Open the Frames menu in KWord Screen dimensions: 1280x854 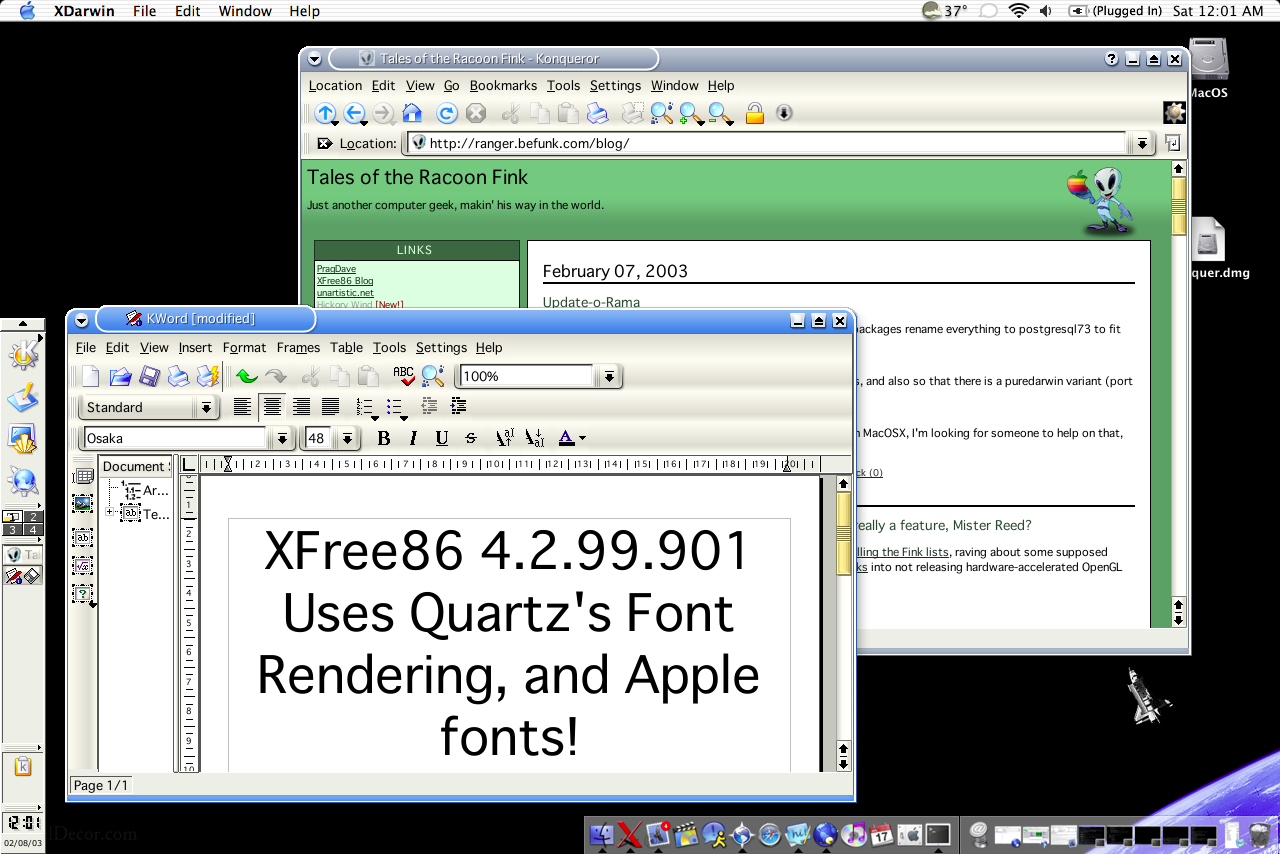coord(298,347)
